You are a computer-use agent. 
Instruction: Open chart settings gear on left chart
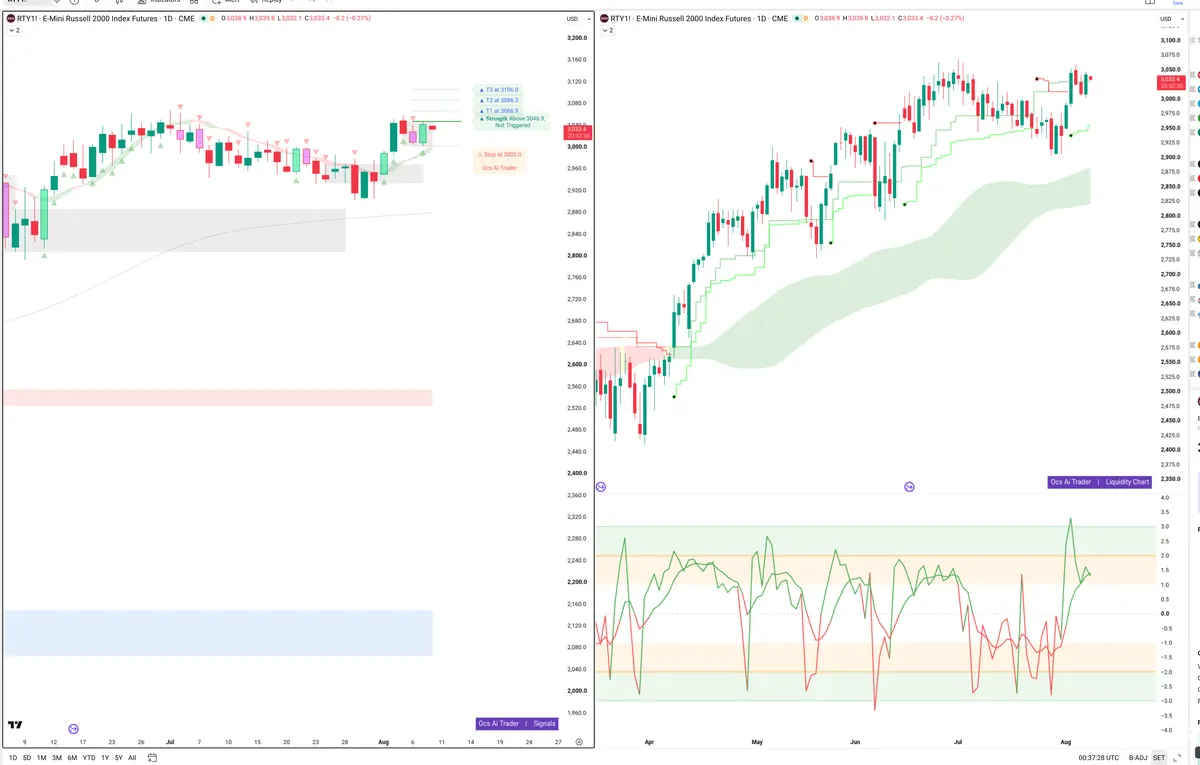[x=579, y=742]
